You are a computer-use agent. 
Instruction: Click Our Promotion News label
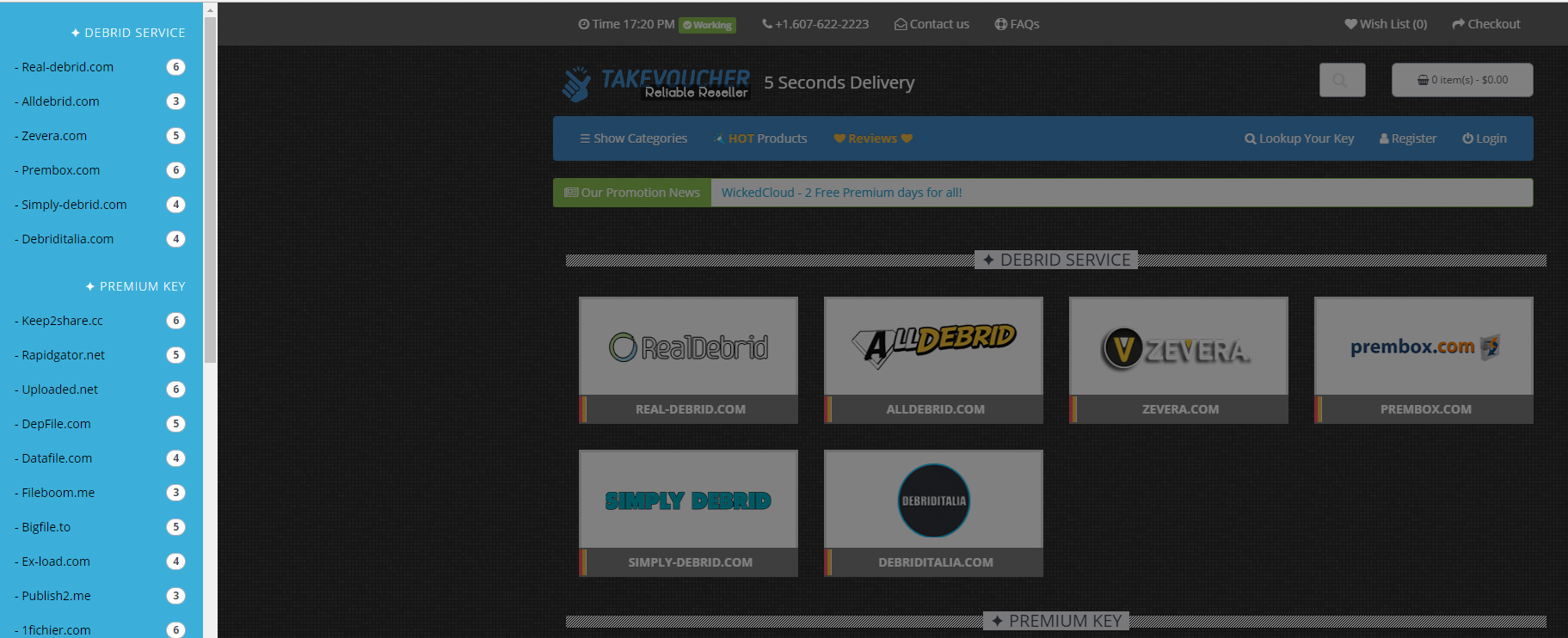[632, 193]
